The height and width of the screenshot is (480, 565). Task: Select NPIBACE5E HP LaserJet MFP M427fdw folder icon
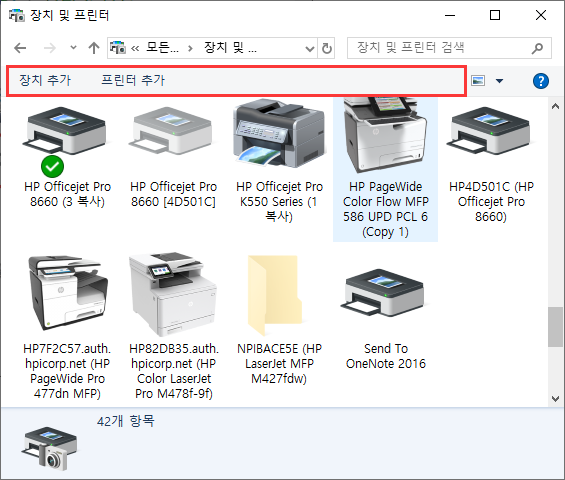[x=275, y=295]
